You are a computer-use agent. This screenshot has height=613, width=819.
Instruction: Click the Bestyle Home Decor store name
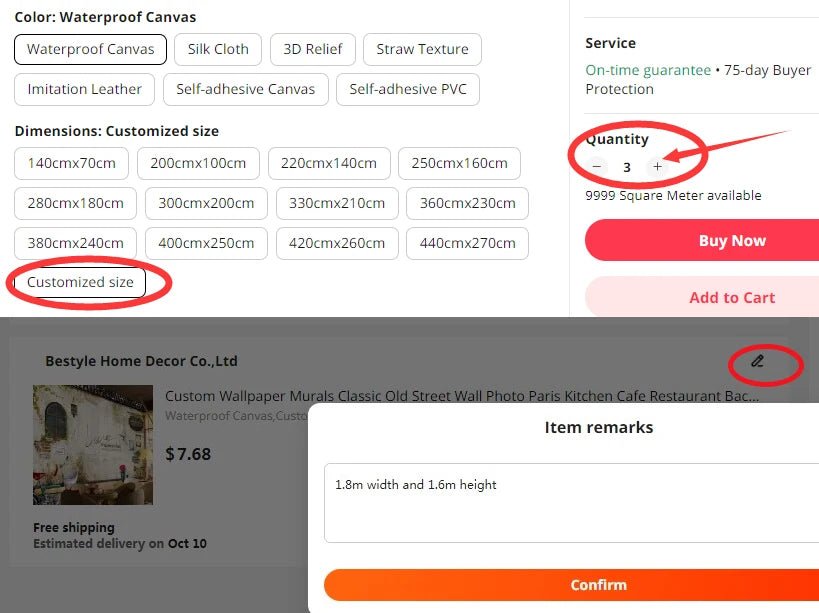click(140, 360)
